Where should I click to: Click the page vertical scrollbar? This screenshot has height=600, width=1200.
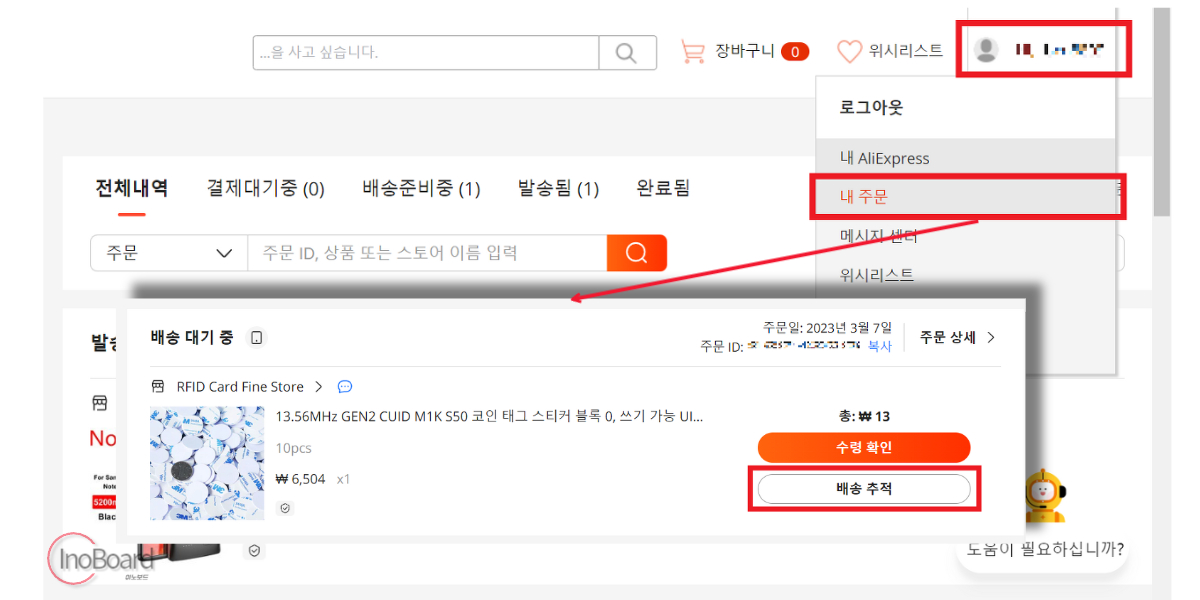(x=1161, y=113)
